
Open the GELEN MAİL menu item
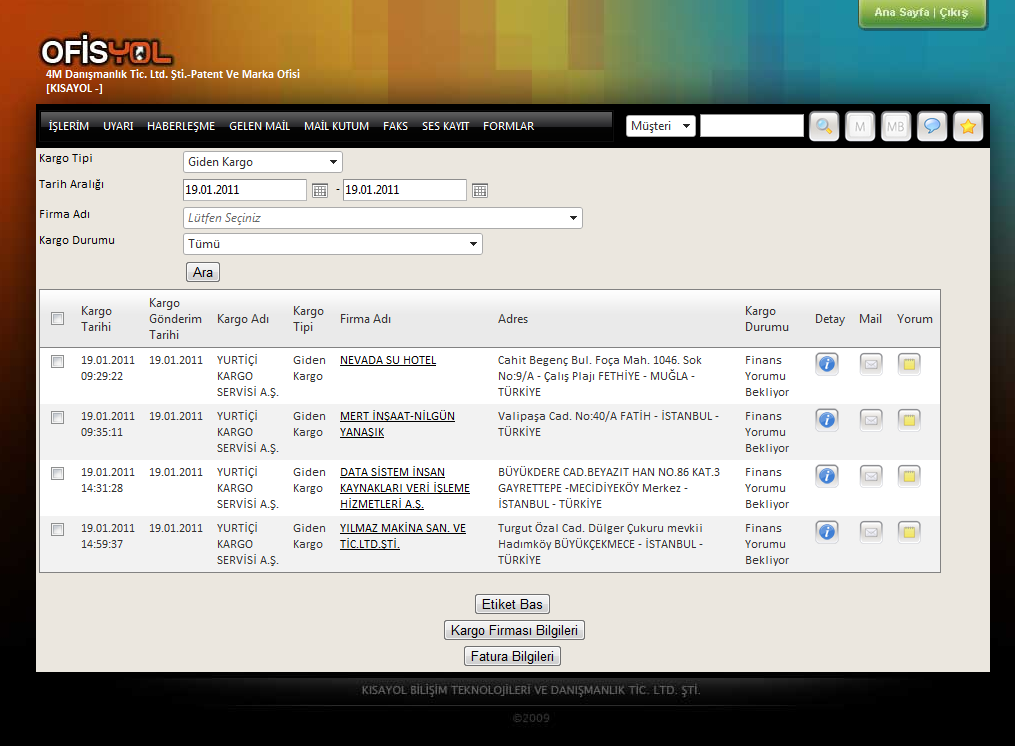259,126
